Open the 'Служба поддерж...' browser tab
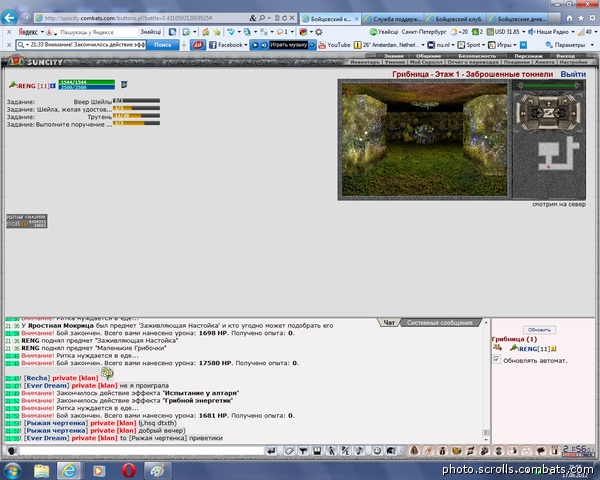The width and height of the screenshot is (600, 480). [394, 18]
